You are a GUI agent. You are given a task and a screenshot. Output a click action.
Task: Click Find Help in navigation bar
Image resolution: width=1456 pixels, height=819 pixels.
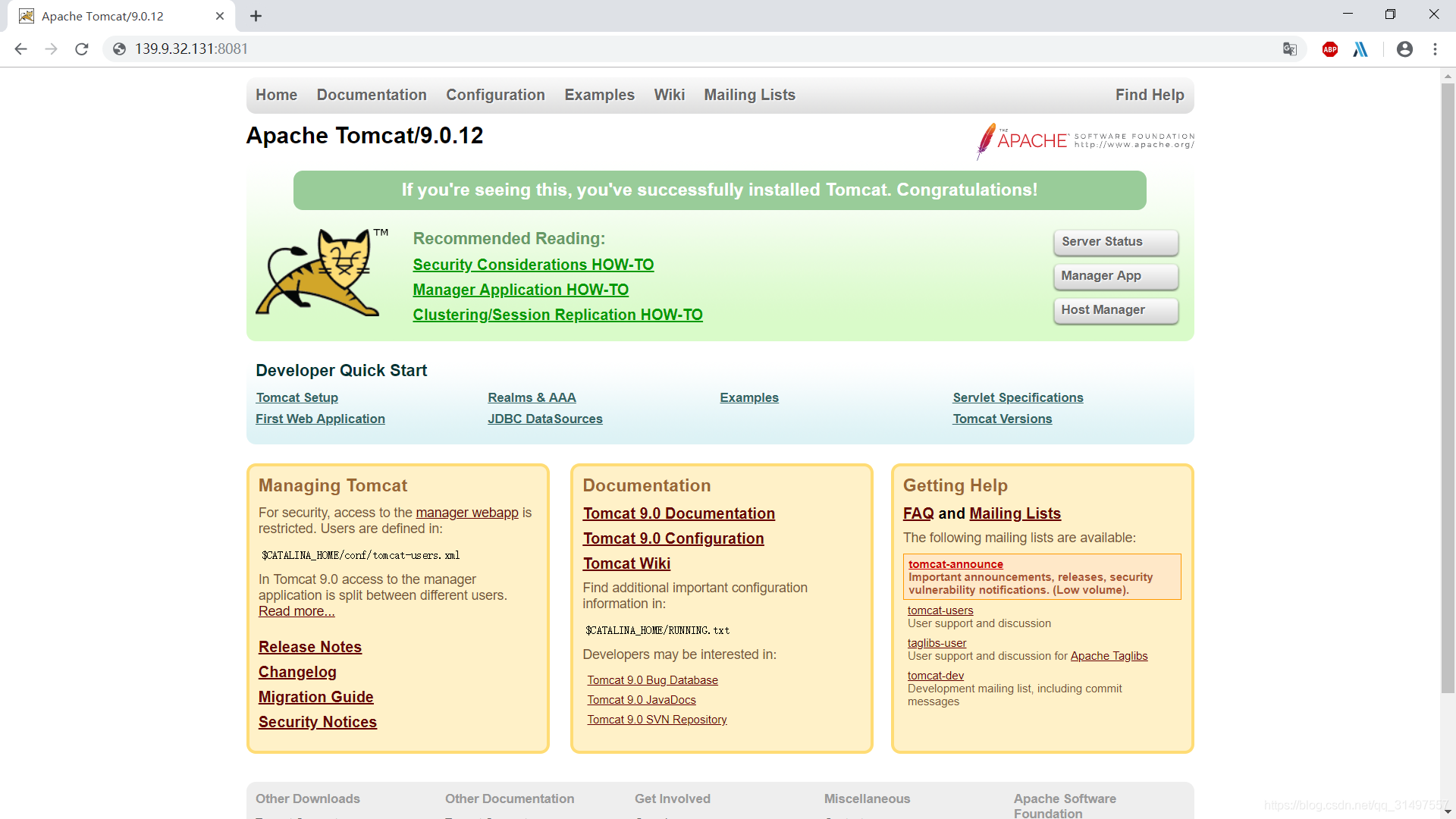coord(1149,95)
